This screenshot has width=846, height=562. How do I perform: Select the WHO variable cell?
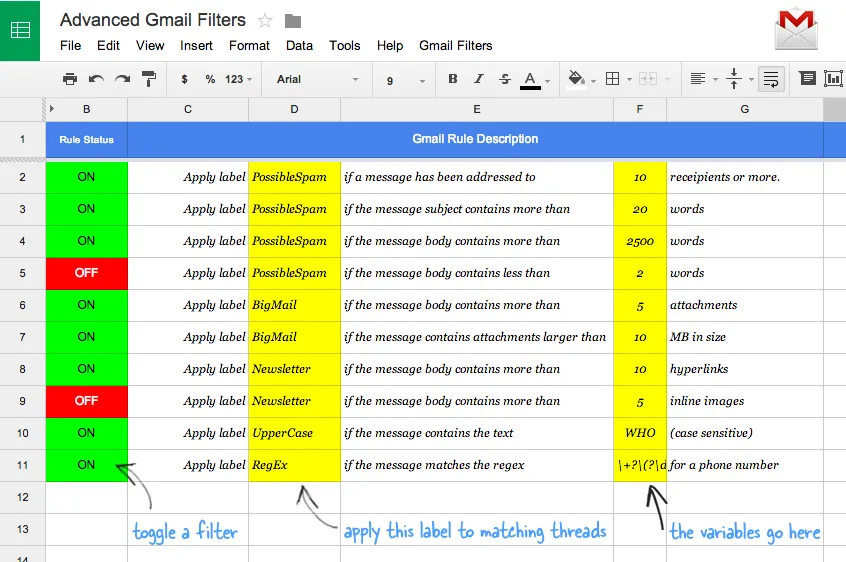coord(640,433)
